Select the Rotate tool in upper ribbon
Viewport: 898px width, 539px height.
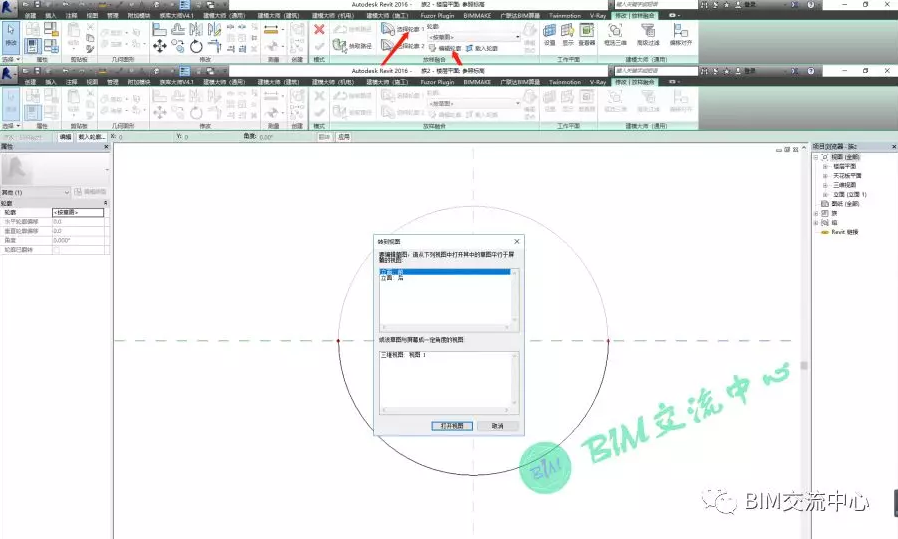coord(196,46)
